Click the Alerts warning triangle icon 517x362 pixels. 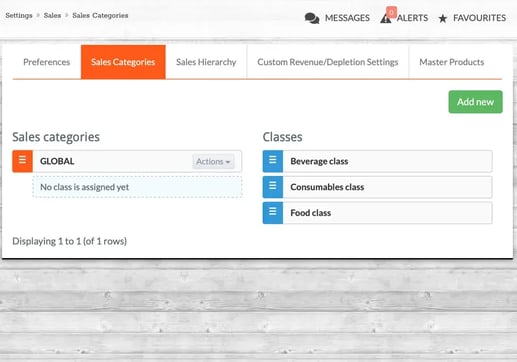(x=385, y=19)
